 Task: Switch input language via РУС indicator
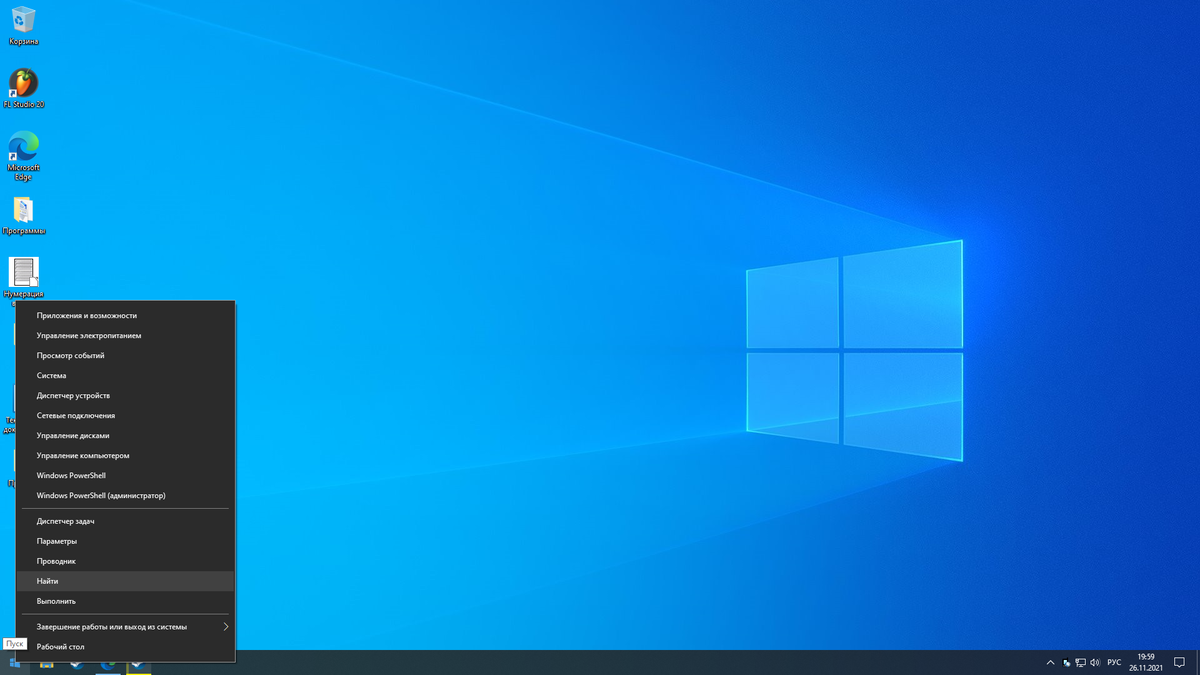tap(1114, 663)
